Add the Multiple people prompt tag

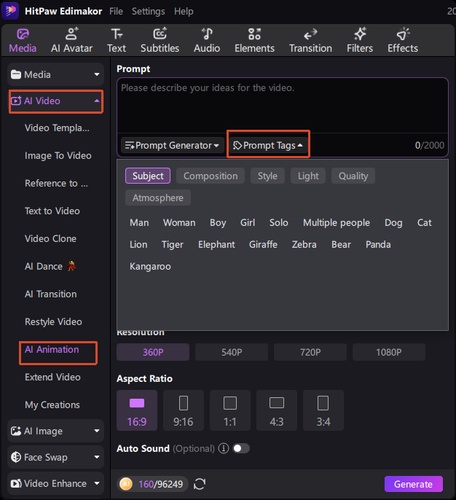tap(336, 222)
